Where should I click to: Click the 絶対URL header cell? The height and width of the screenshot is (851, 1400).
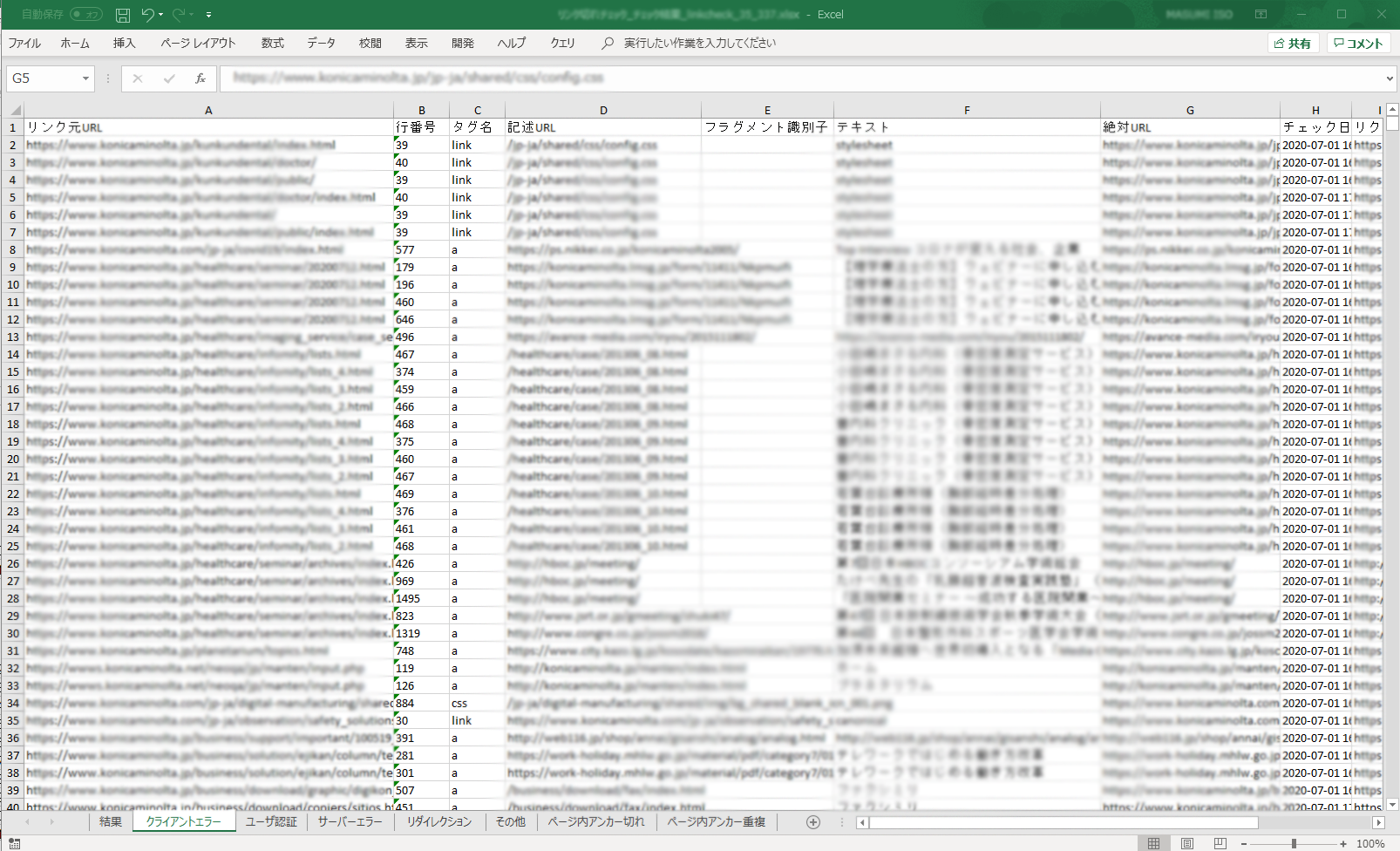pyautogui.click(x=1190, y=127)
